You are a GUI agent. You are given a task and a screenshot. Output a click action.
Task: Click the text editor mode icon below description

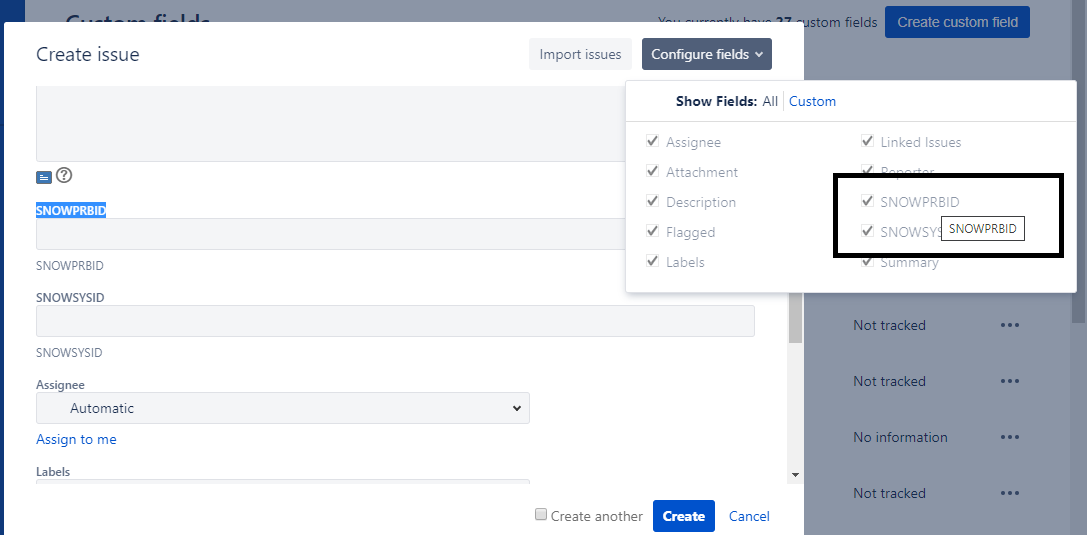tap(43, 177)
